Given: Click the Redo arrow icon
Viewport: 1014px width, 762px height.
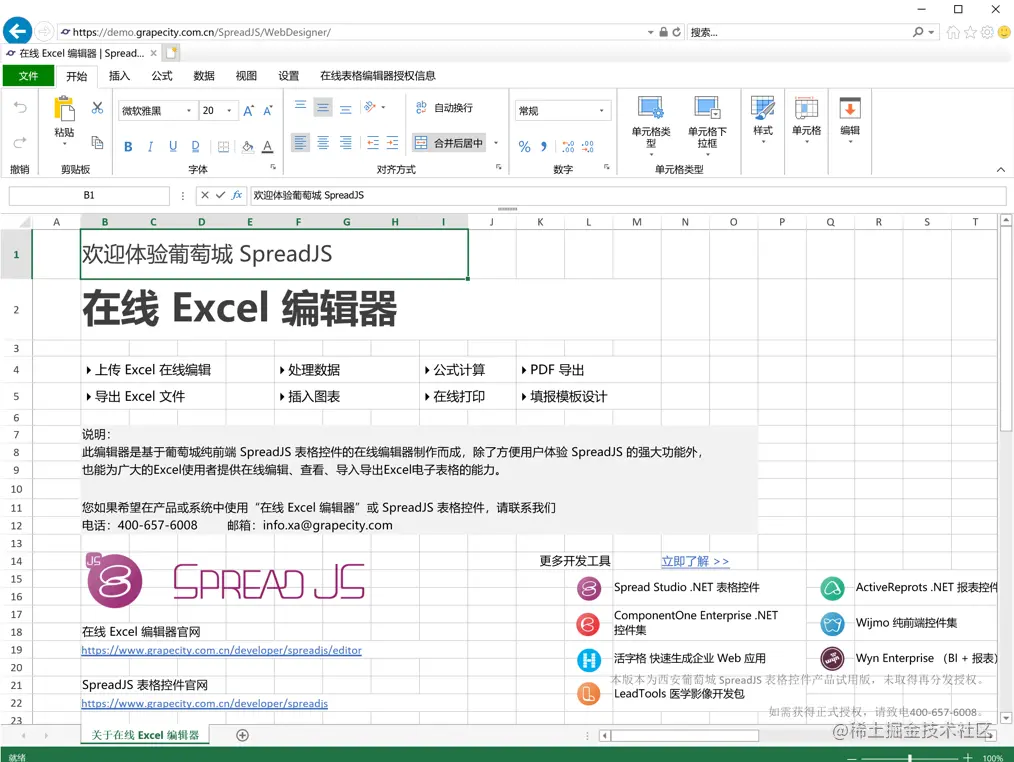Looking at the screenshot, I should tap(20, 142).
